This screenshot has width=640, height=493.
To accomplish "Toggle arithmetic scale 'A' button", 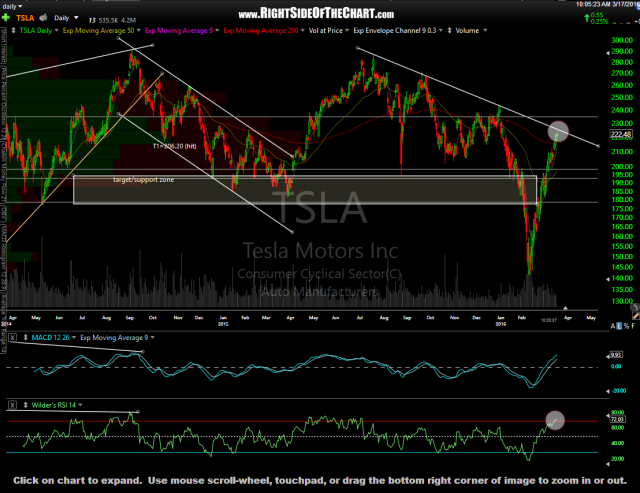I will pos(613,326).
